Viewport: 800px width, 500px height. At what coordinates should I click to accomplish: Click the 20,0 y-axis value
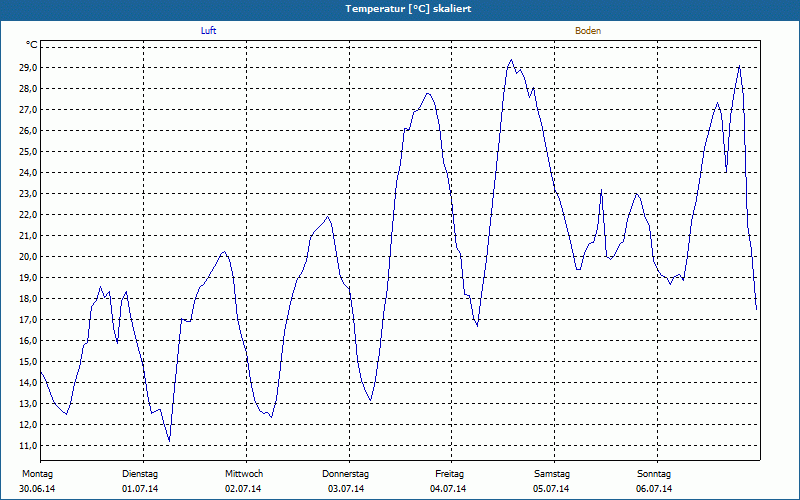pos(29,257)
